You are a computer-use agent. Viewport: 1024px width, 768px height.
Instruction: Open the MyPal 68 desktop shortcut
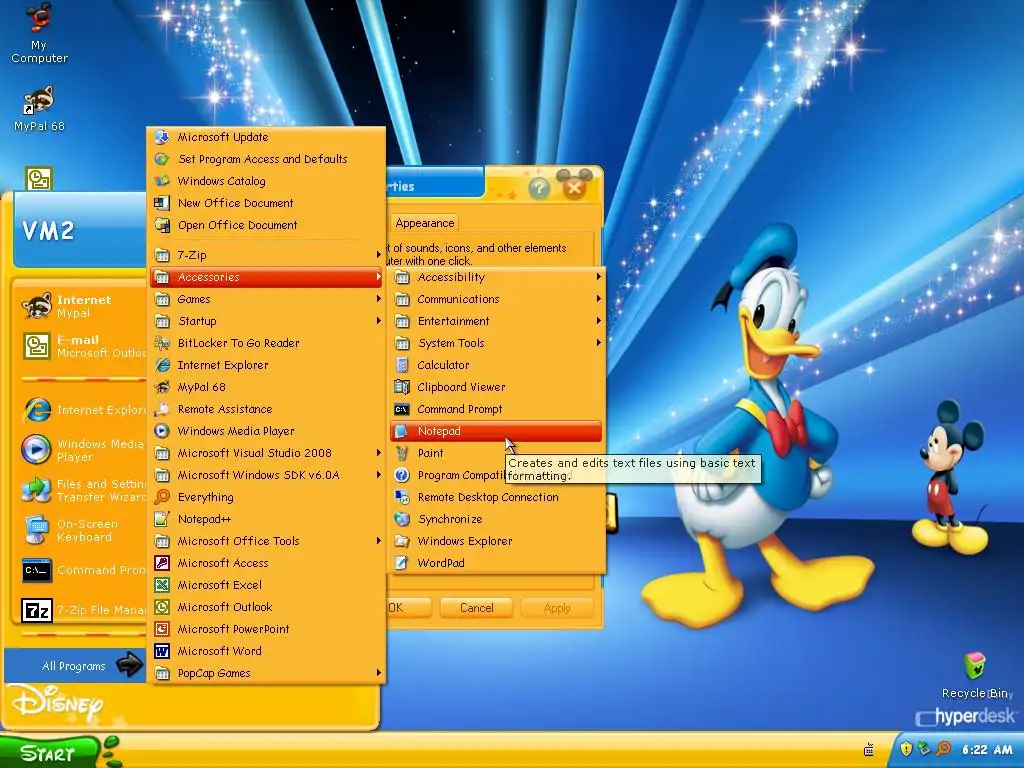tap(39, 108)
